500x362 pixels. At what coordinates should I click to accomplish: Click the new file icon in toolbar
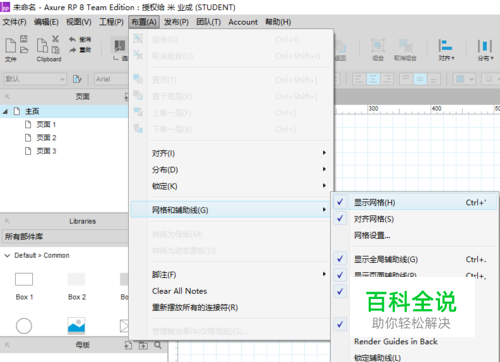click(x=10, y=45)
